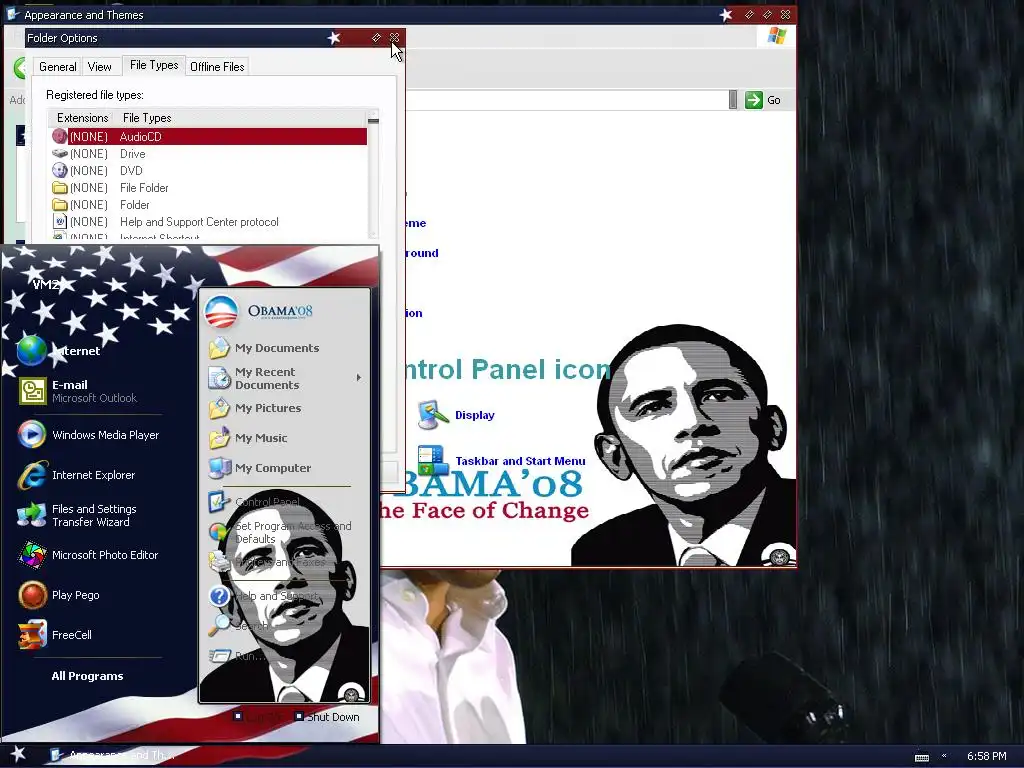This screenshot has width=1024, height=768.
Task: Click star icon in Folder Options title bar
Action: [334, 38]
